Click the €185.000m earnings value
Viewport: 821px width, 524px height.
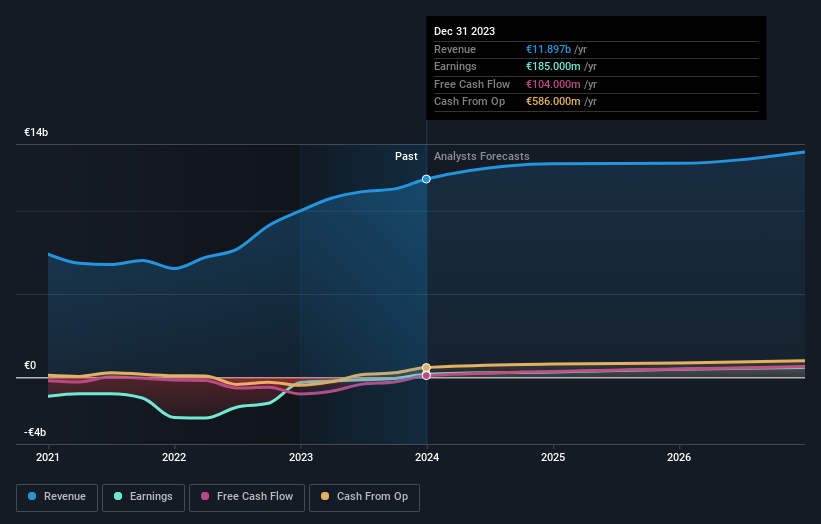tap(553, 66)
